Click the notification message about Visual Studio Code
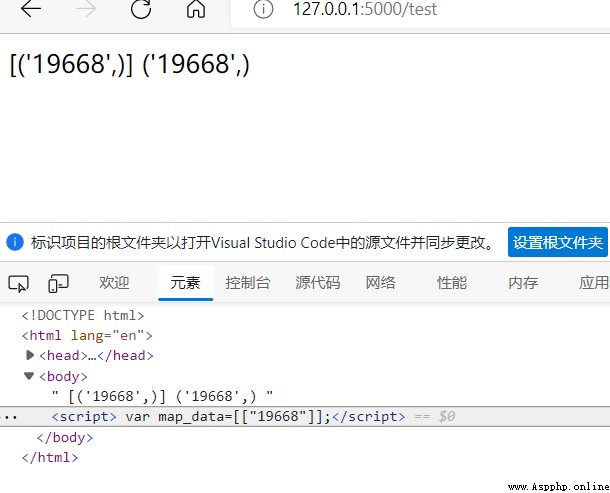Viewport: 610px width, 493px height. [x=263, y=242]
